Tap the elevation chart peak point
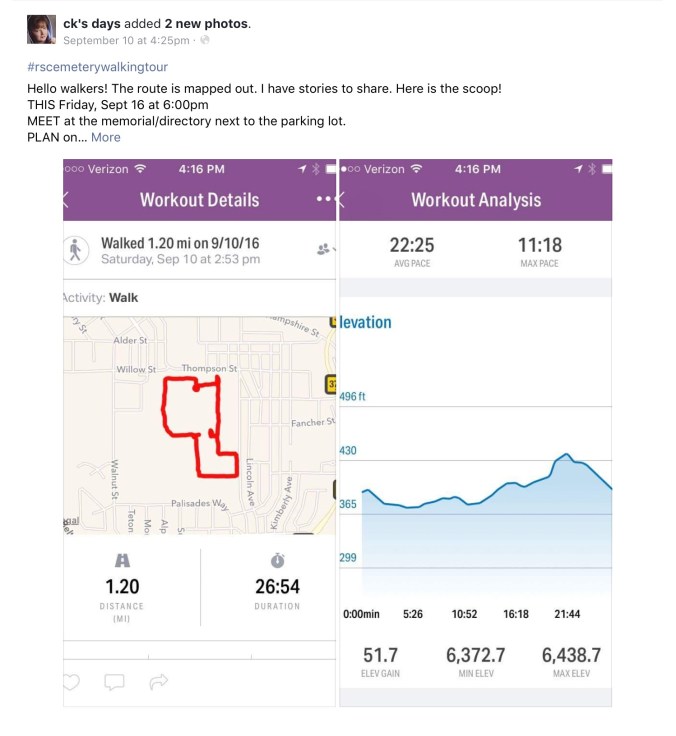This screenshot has width=676, height=736. 566,455
